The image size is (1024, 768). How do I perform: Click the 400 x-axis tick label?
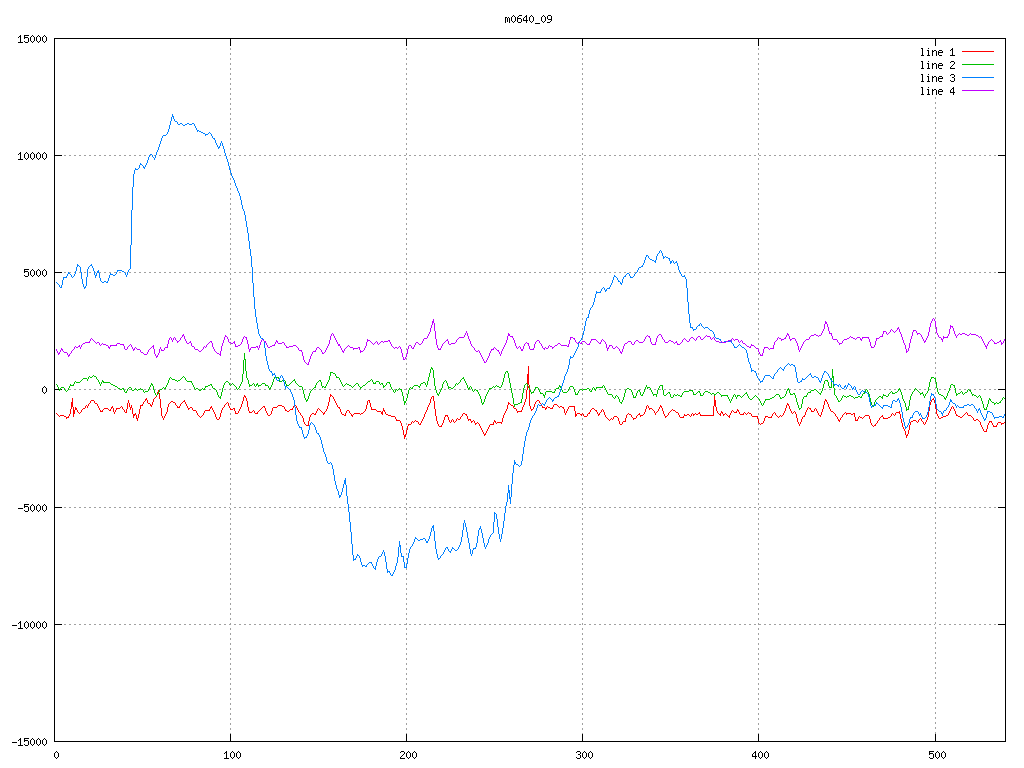pyautogui.click(x=759, y=755)
